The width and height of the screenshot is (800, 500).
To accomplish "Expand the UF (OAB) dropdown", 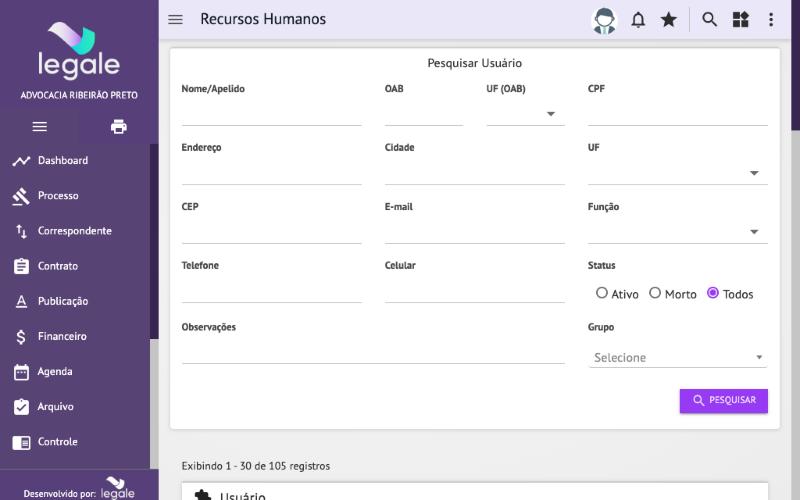I will [526, 114].
